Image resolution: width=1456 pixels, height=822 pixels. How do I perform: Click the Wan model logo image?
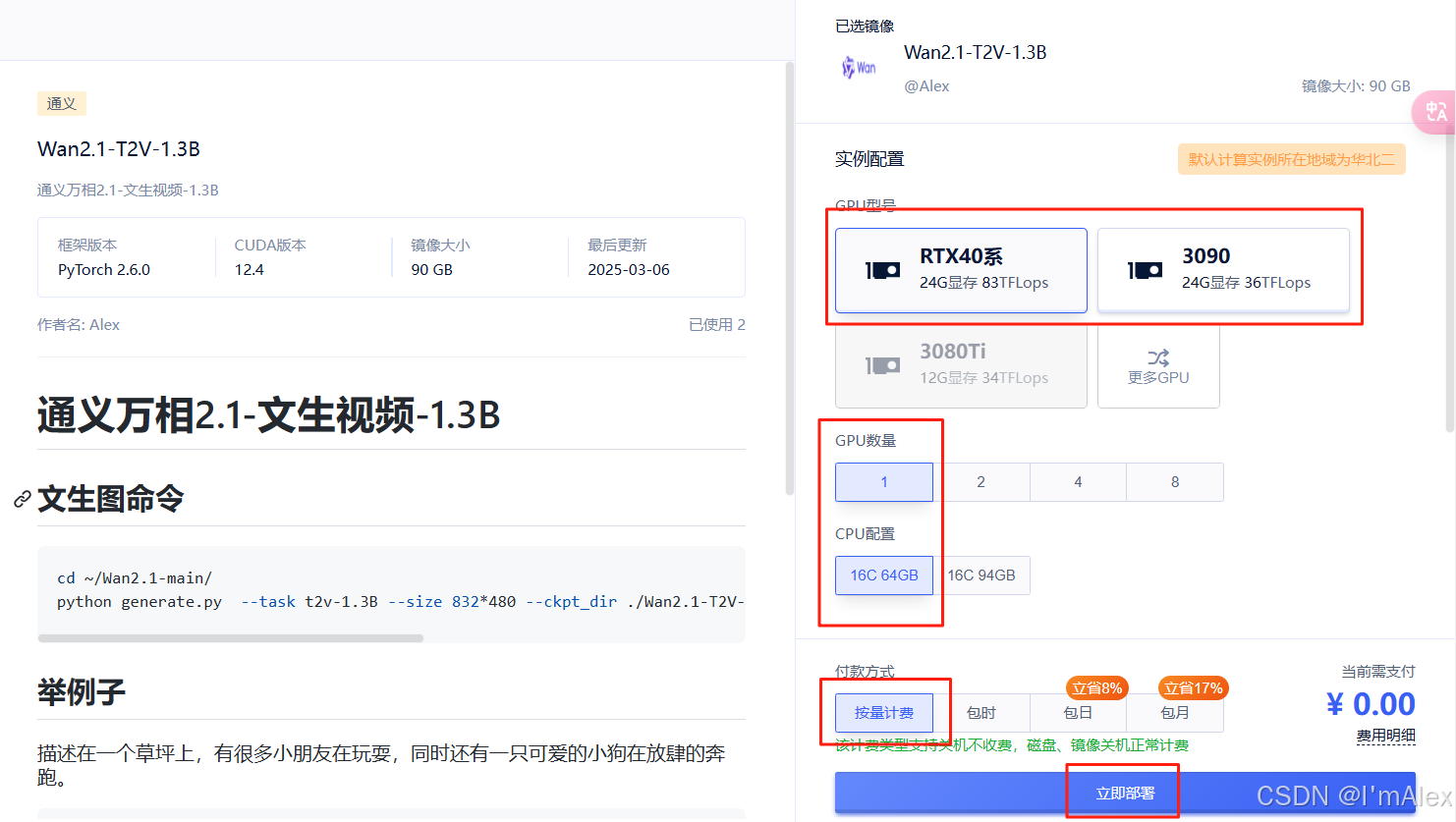(859, 66)
